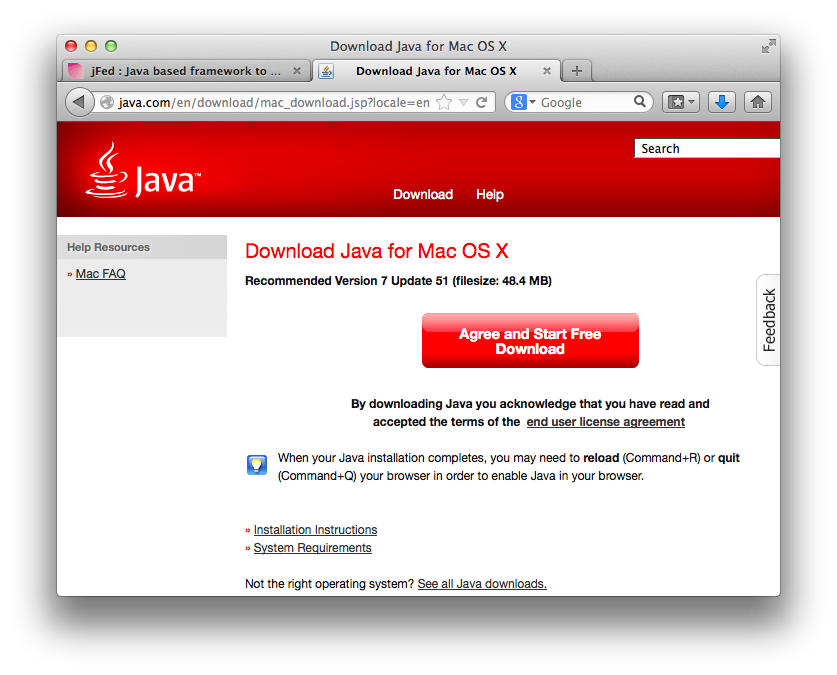Open Installation Instructions link
Viewport: 837px width, 675px height.
click(x=315, y=530)
